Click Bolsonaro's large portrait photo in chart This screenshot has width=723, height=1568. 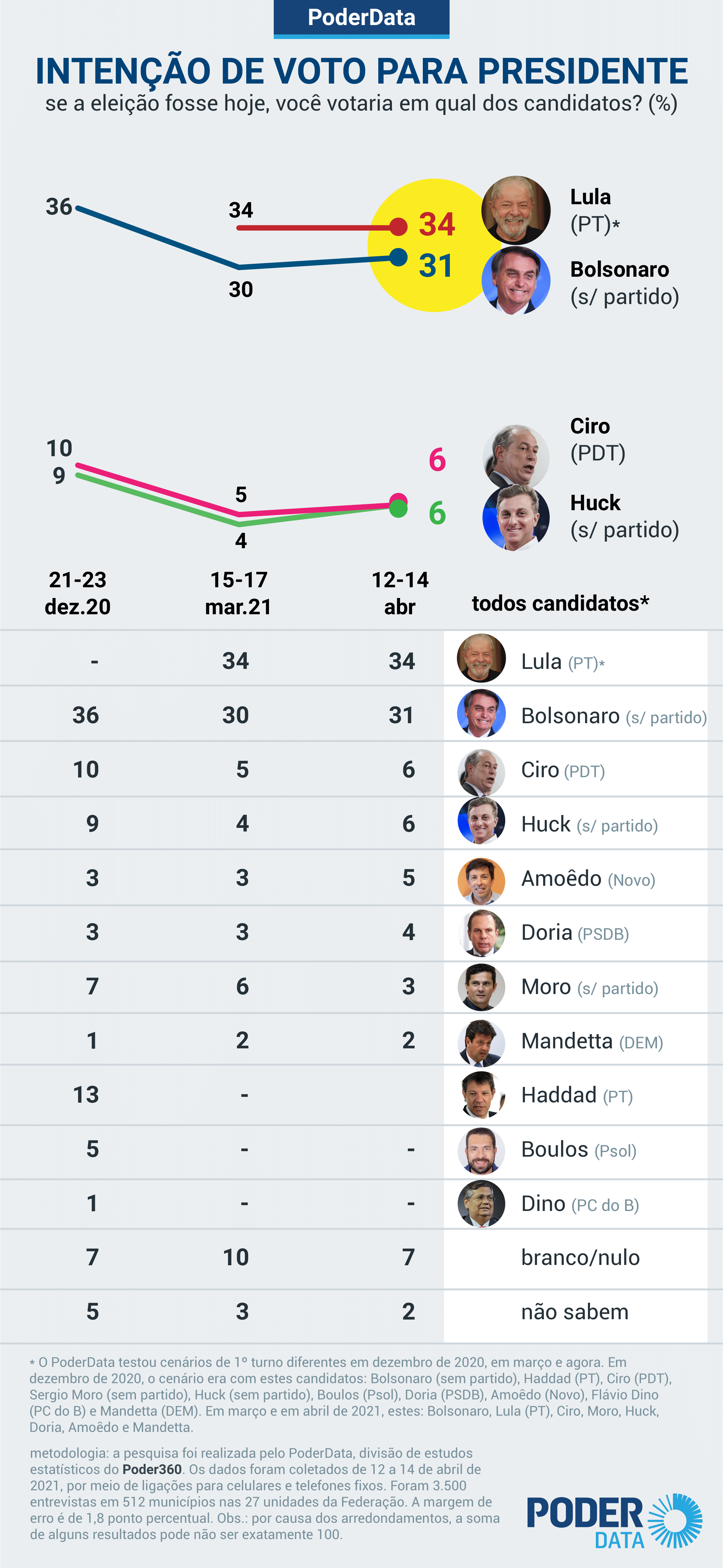[x=515, y=281]
